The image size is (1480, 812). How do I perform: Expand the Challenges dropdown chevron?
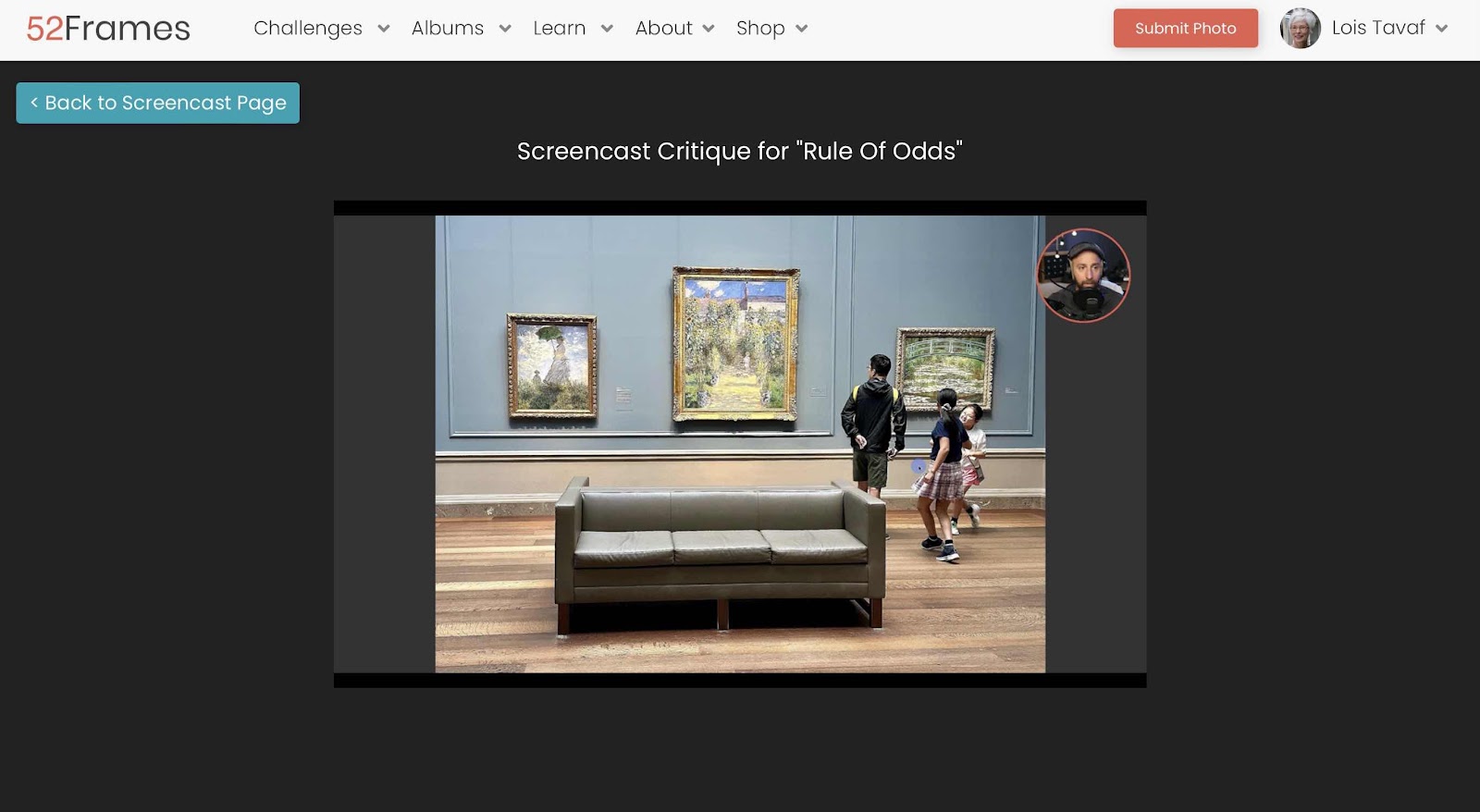coord(384,29)
